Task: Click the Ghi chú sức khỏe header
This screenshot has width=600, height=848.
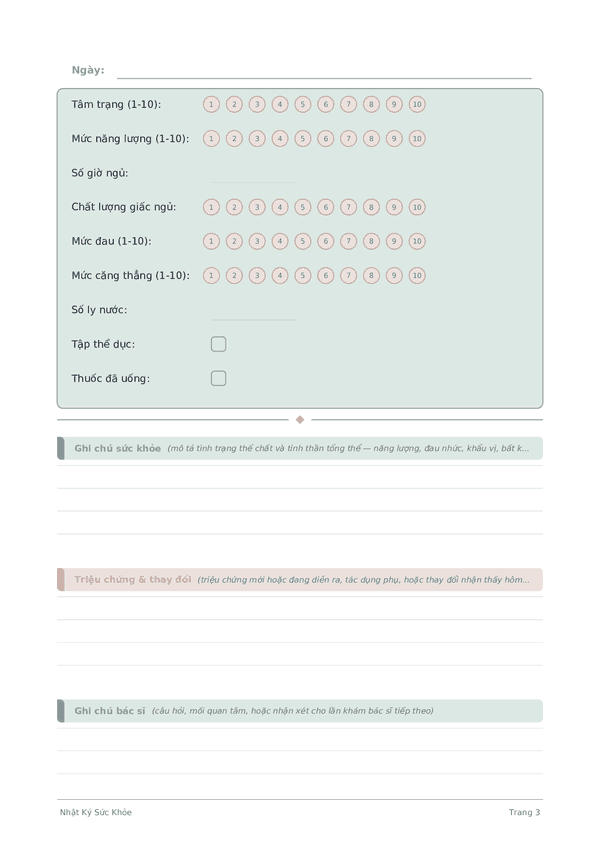Action: click(x=300, y=448)
